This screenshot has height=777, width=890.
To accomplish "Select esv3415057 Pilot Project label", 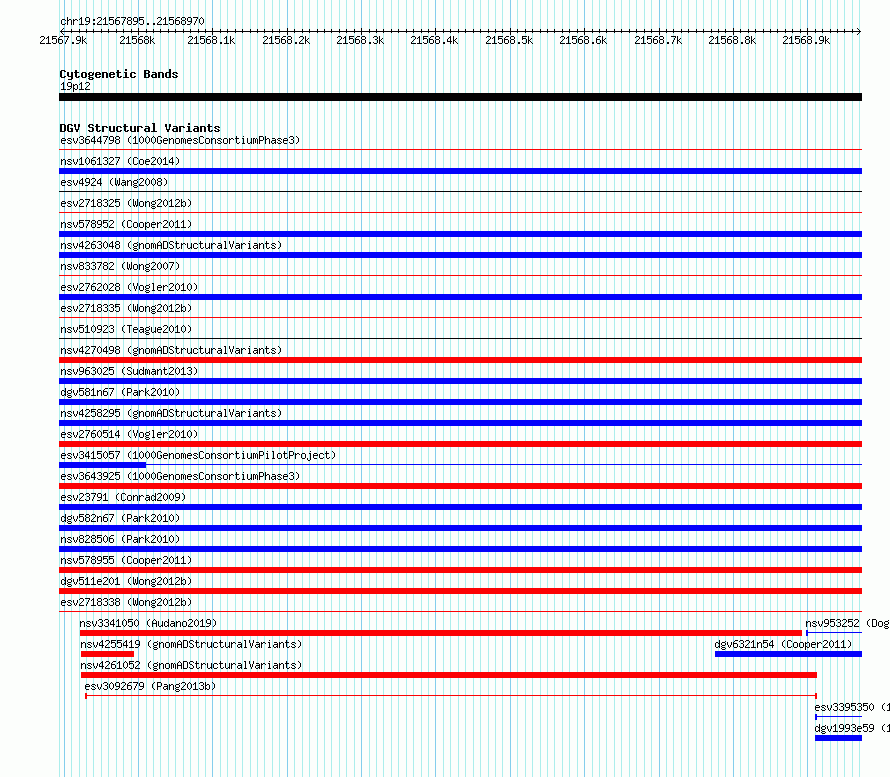I will [x=198, y=455].
